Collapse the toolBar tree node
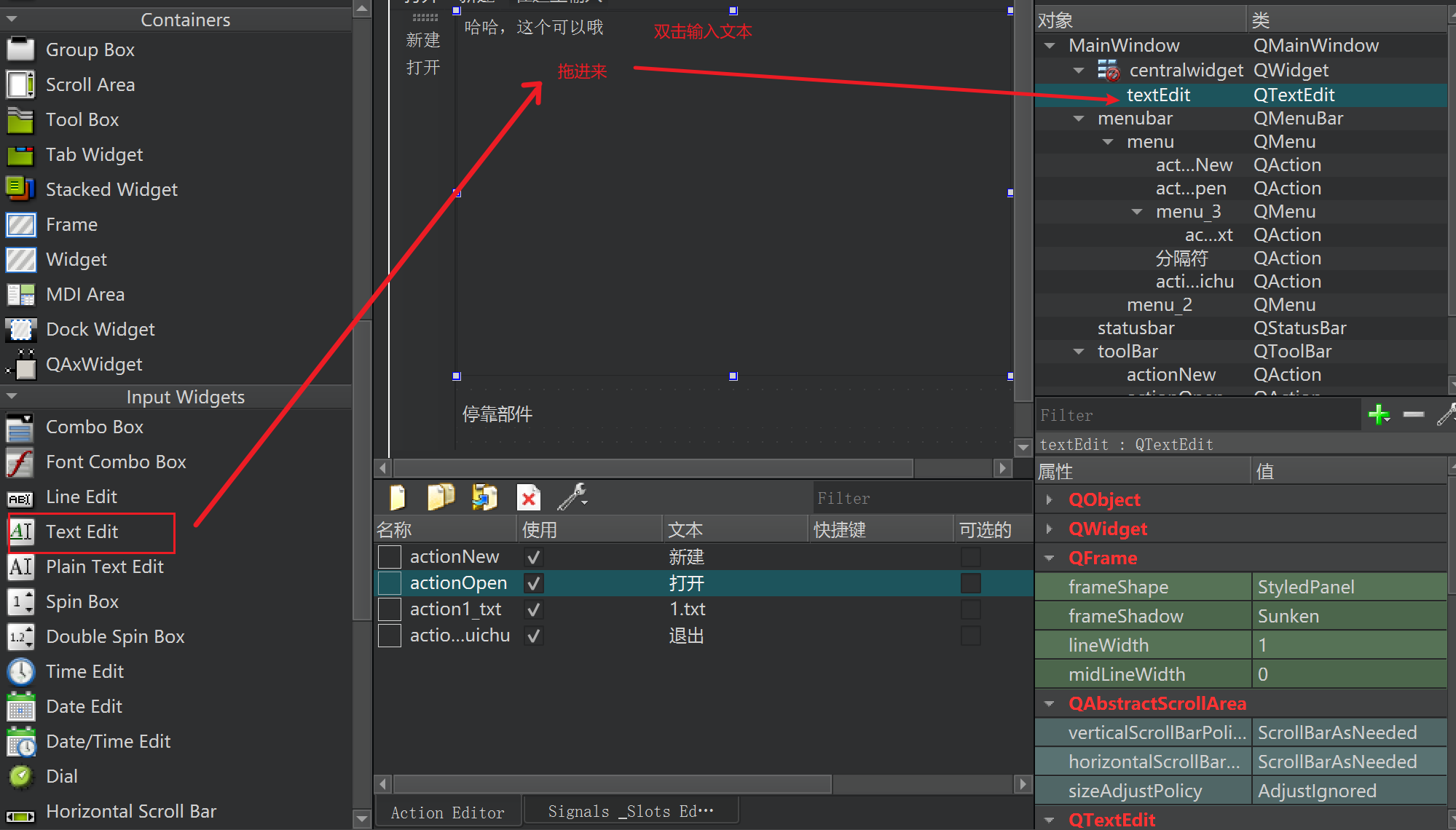The width and height of the screenshot is (1456, 830). point(1079,351)
